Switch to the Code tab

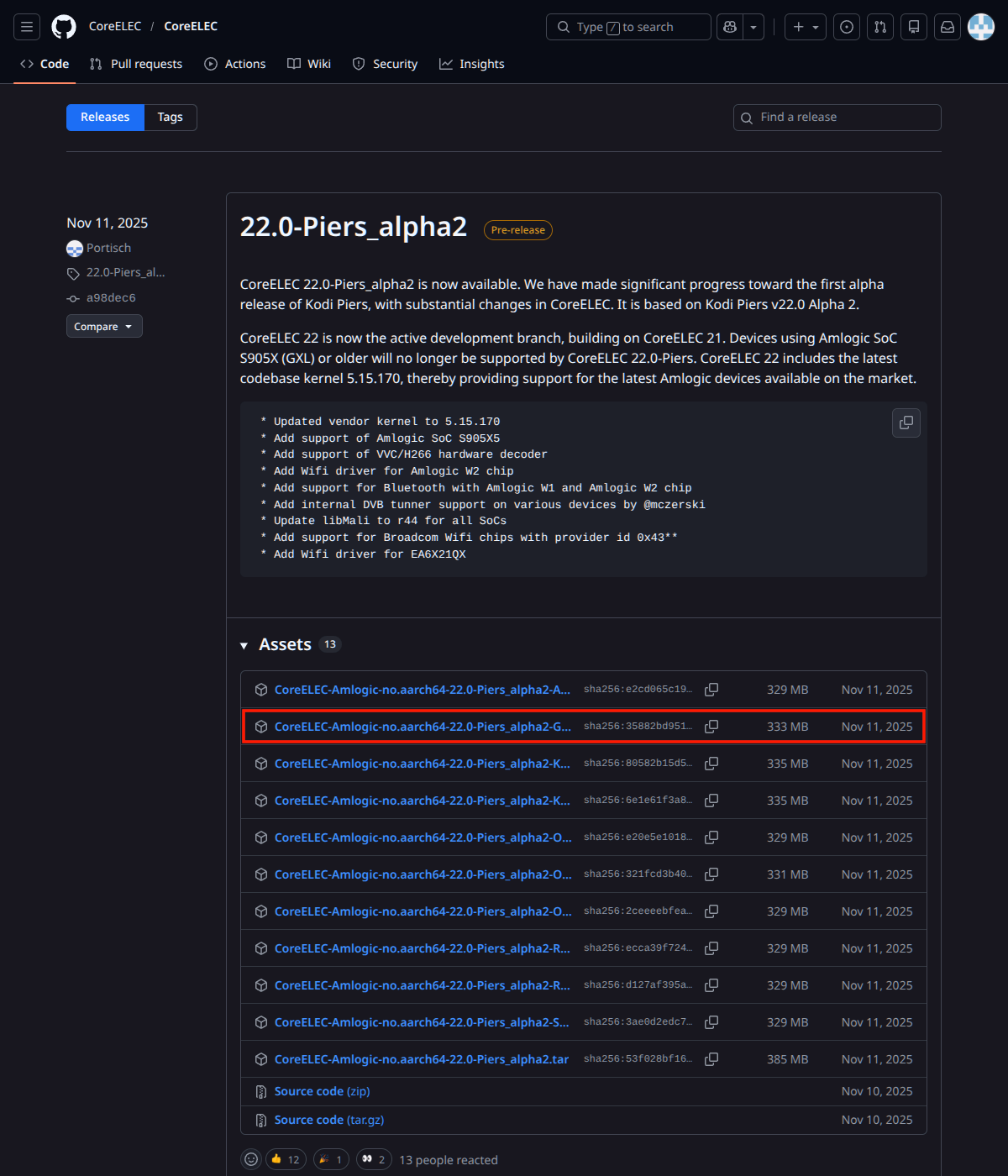pyautogui.click(x=45, y=64)
